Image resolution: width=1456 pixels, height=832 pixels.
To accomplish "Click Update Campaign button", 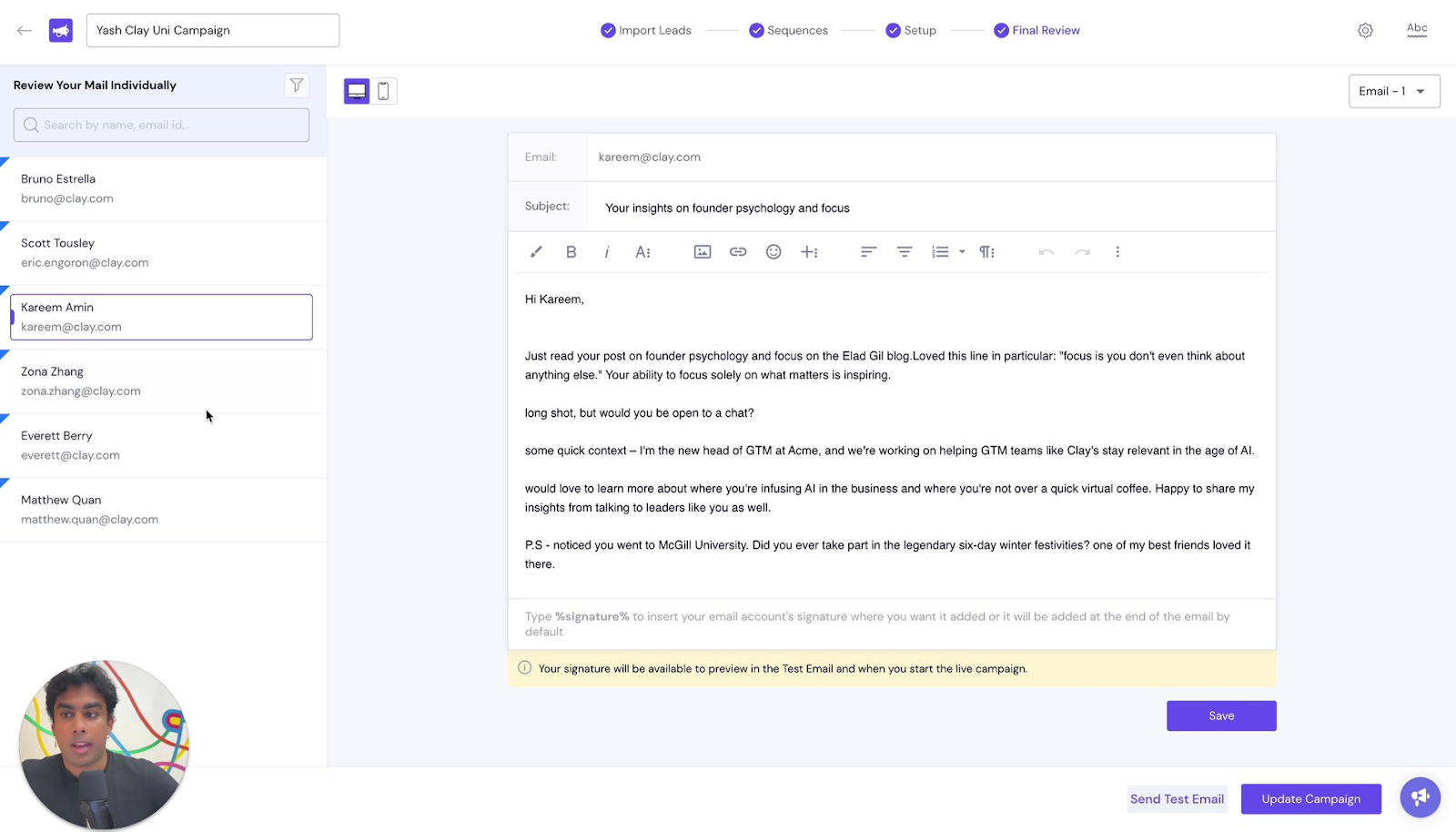I will tap(1310, 799).
